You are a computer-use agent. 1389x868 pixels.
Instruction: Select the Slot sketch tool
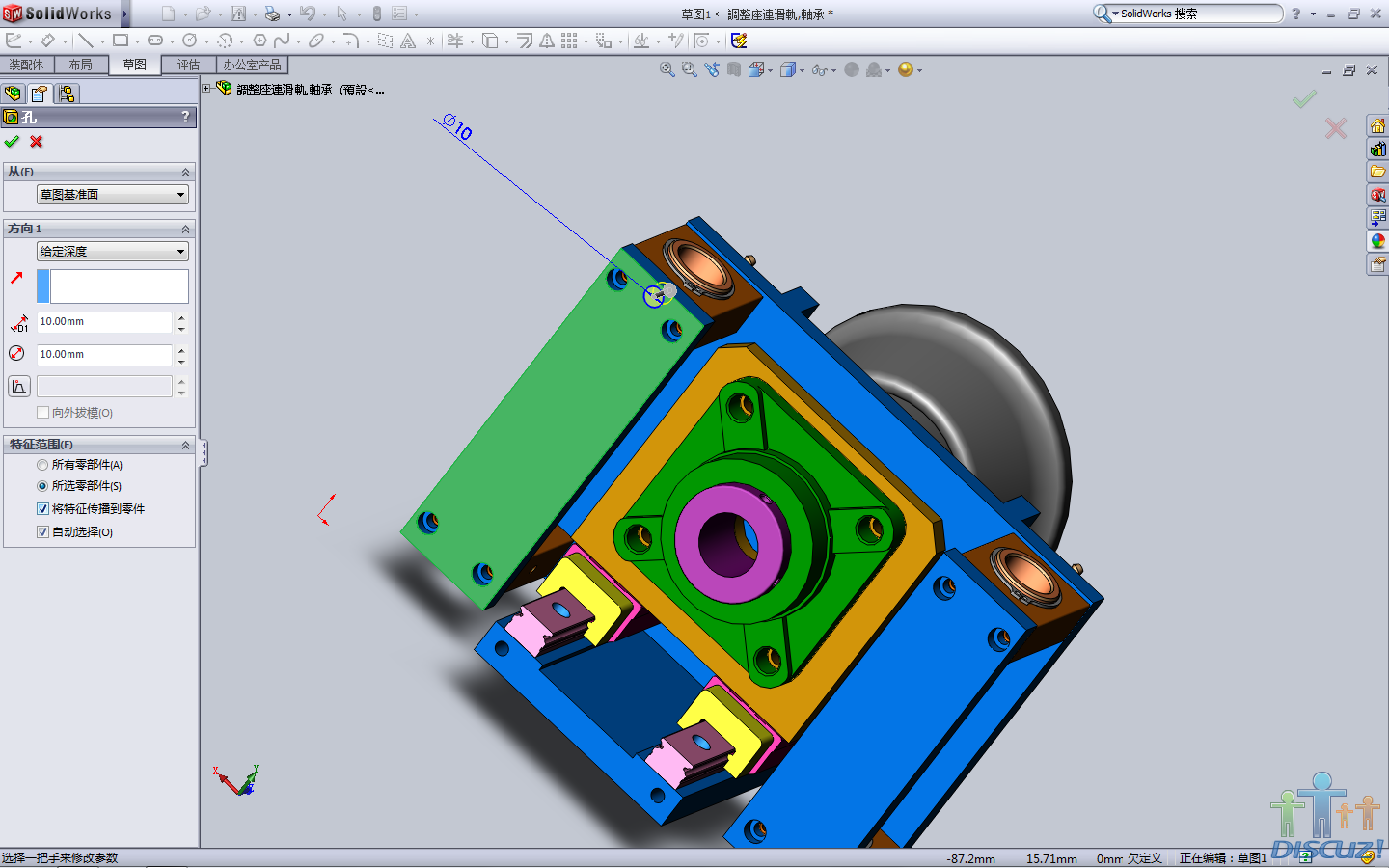pyautogui.click(x=155, y=41)
